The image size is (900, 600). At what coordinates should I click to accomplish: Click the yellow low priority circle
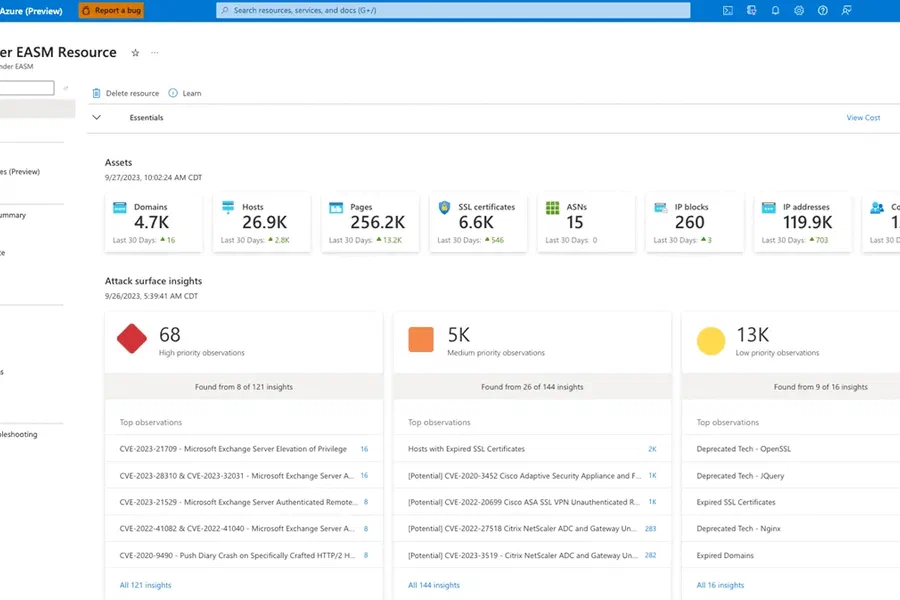point(711,341)
